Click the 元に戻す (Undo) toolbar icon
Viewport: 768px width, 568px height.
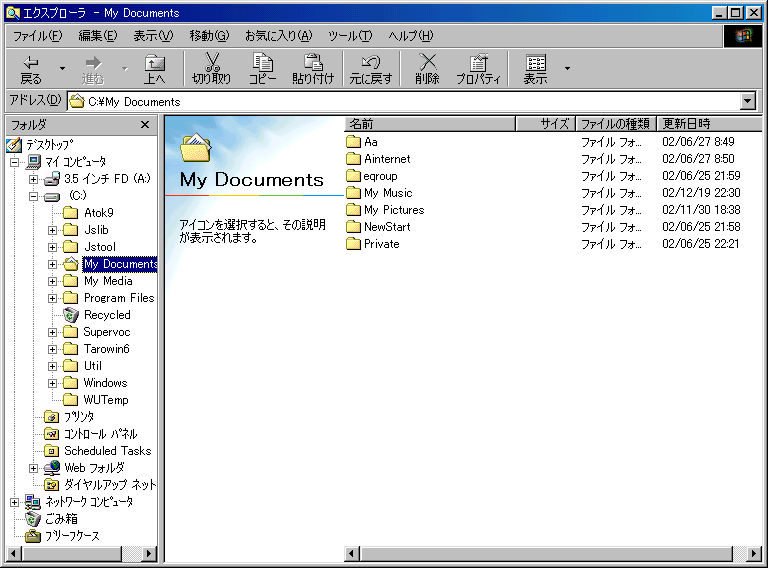click(x=371, y=63)
